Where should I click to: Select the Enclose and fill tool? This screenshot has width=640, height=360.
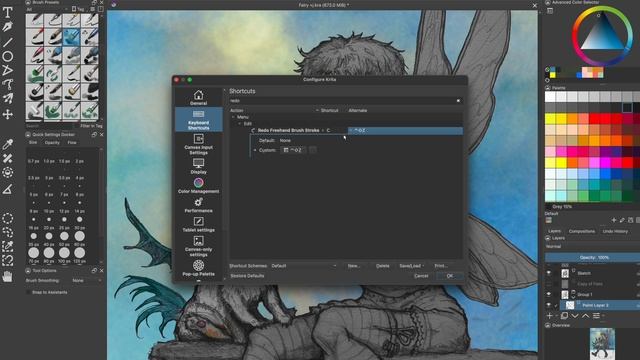click(7, 173)
